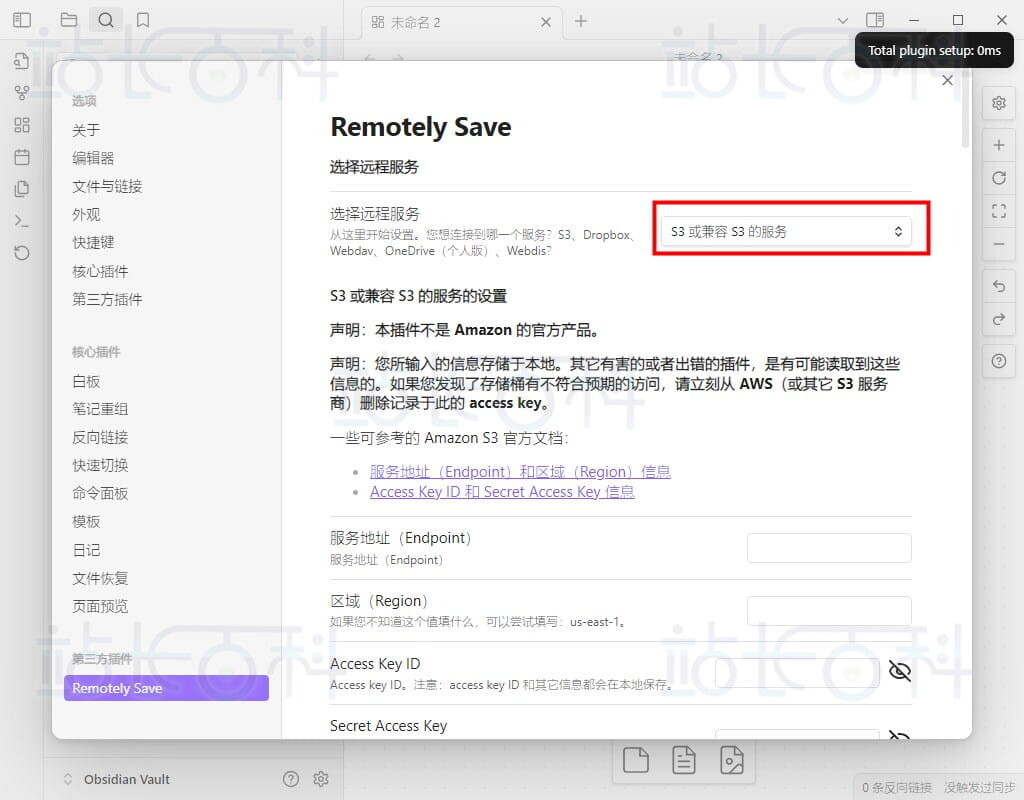Open the search magnifier icon
The image size is (1024, 800).
click(106, 20)
